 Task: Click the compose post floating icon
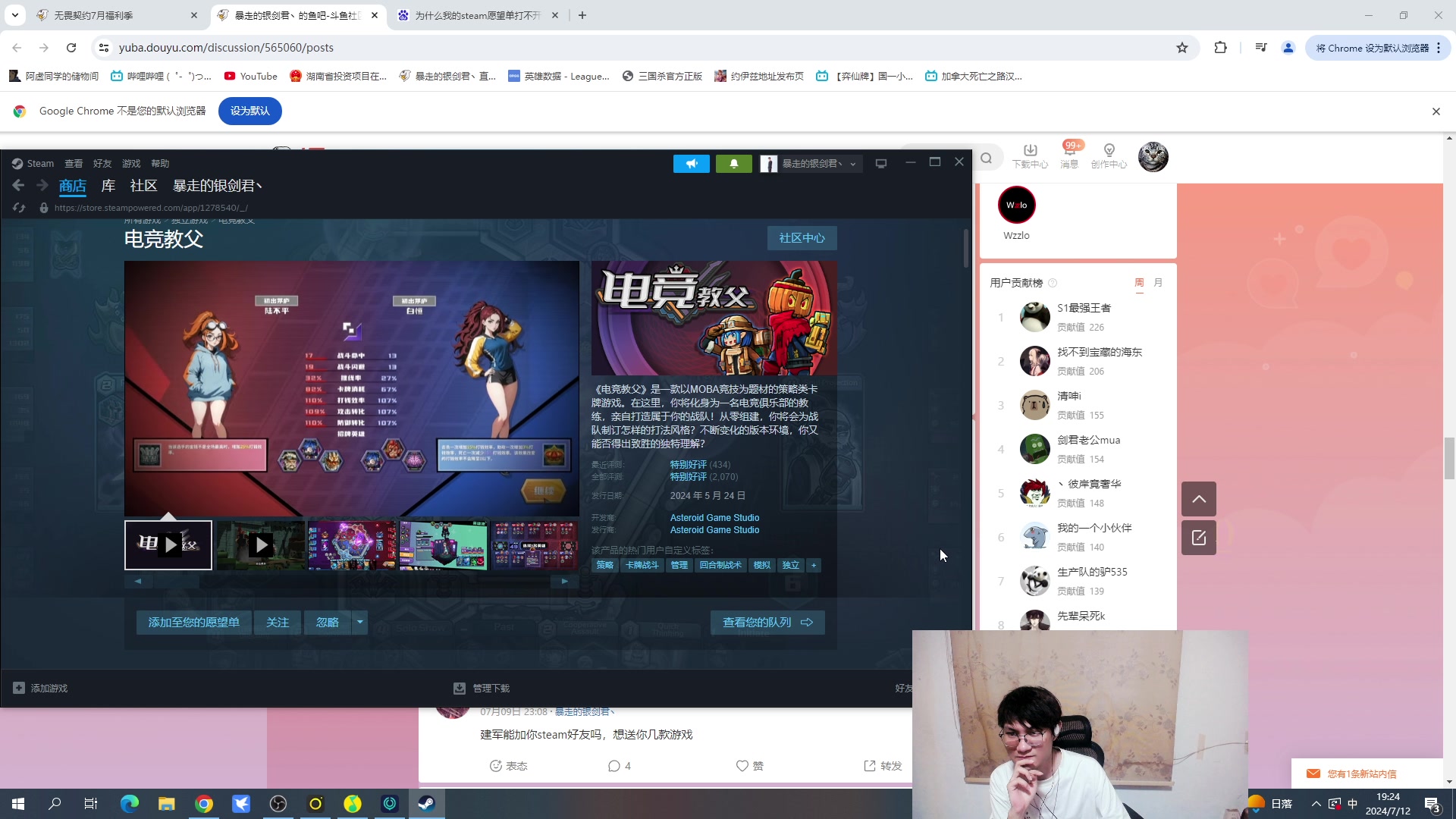tap(1198, 538)
